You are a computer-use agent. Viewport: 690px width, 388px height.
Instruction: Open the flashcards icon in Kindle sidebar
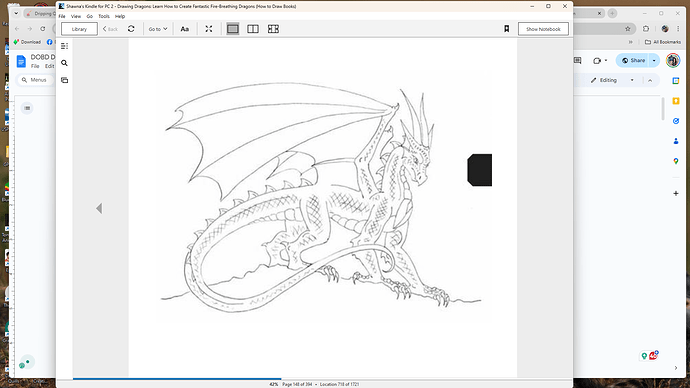[64, 80]
